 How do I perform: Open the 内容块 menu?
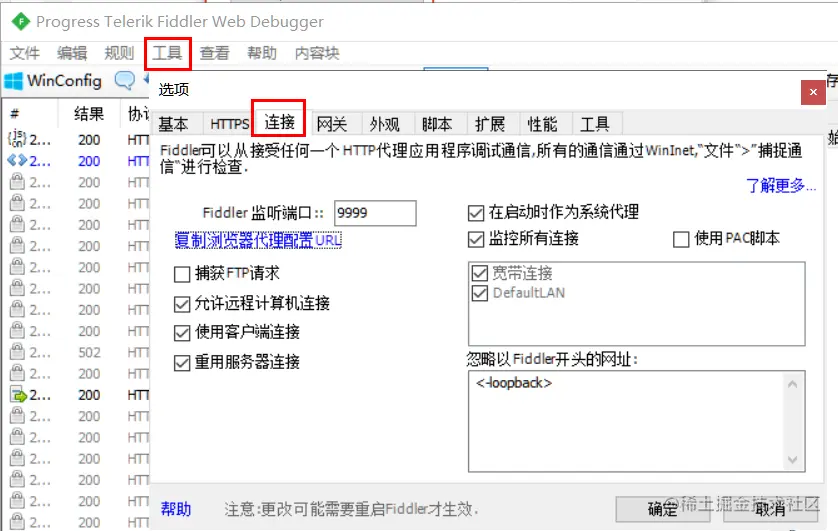tap(317, 53)
